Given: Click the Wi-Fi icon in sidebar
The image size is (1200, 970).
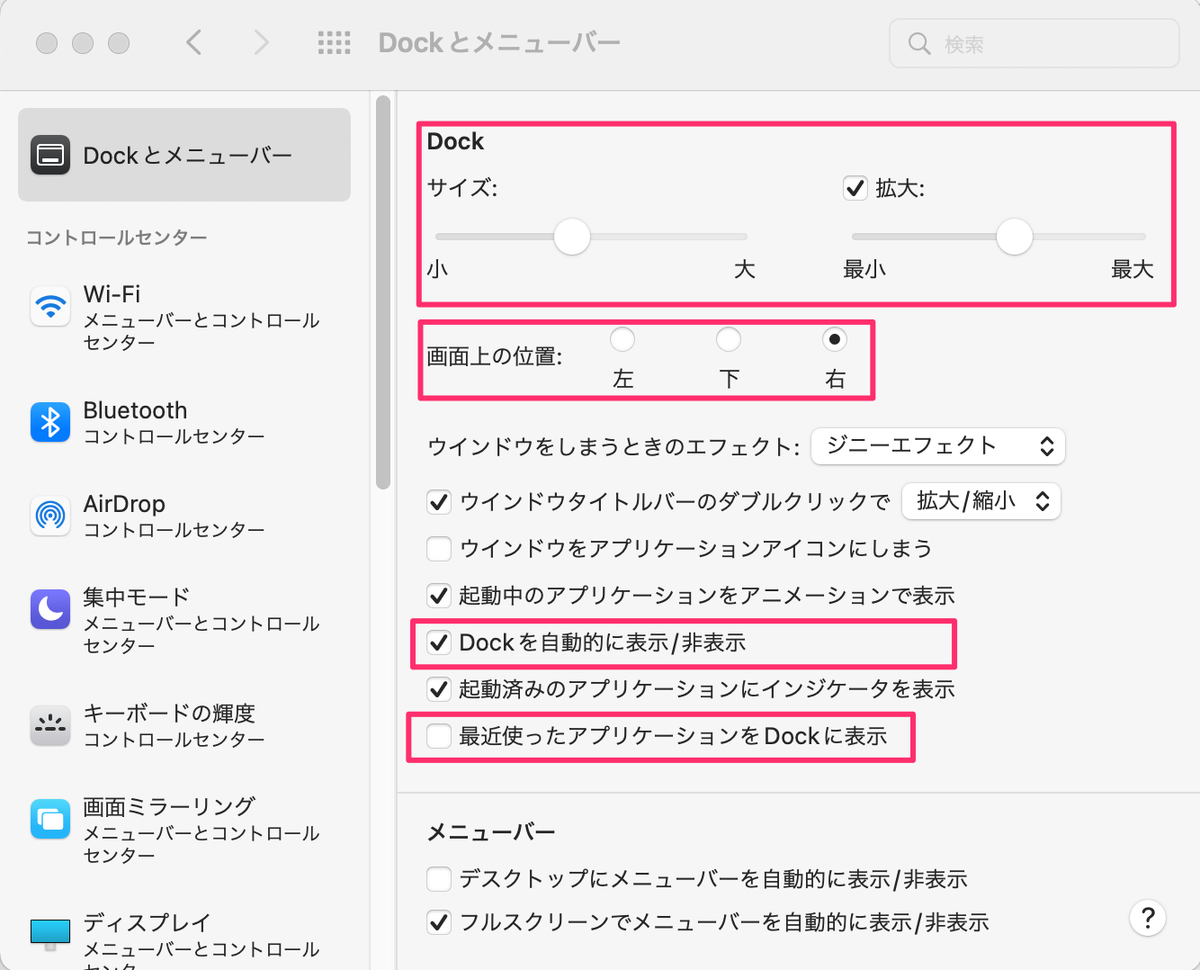Looking at the screenshot, I should [50, 306].
